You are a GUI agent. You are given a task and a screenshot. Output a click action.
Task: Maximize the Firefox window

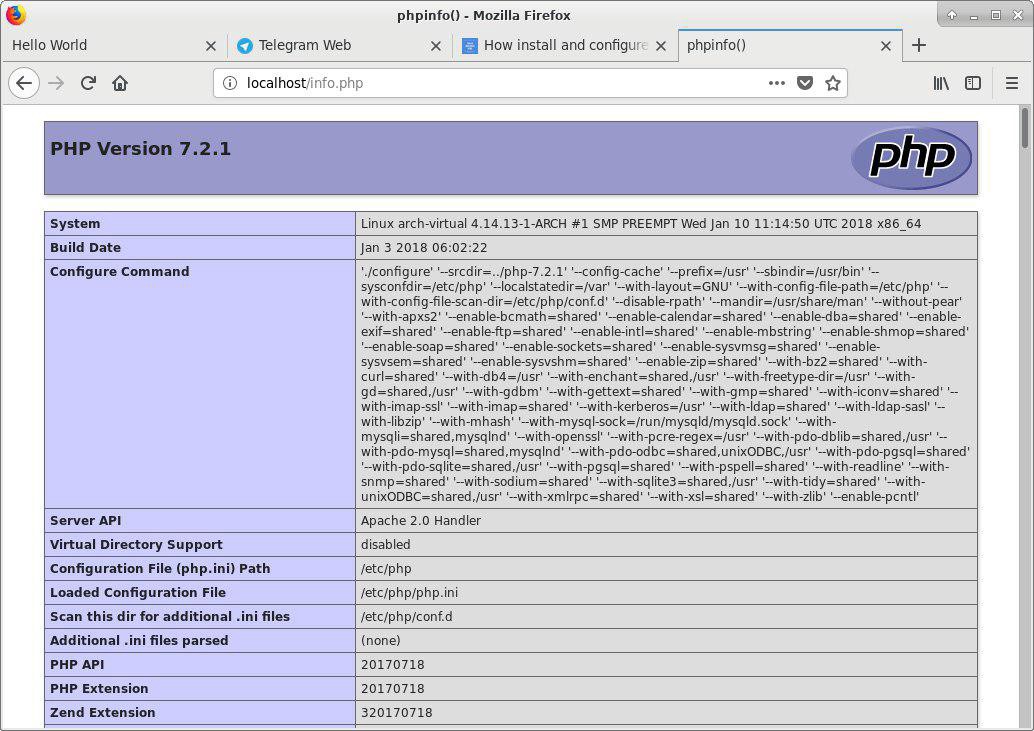click(x=996, y=15)
